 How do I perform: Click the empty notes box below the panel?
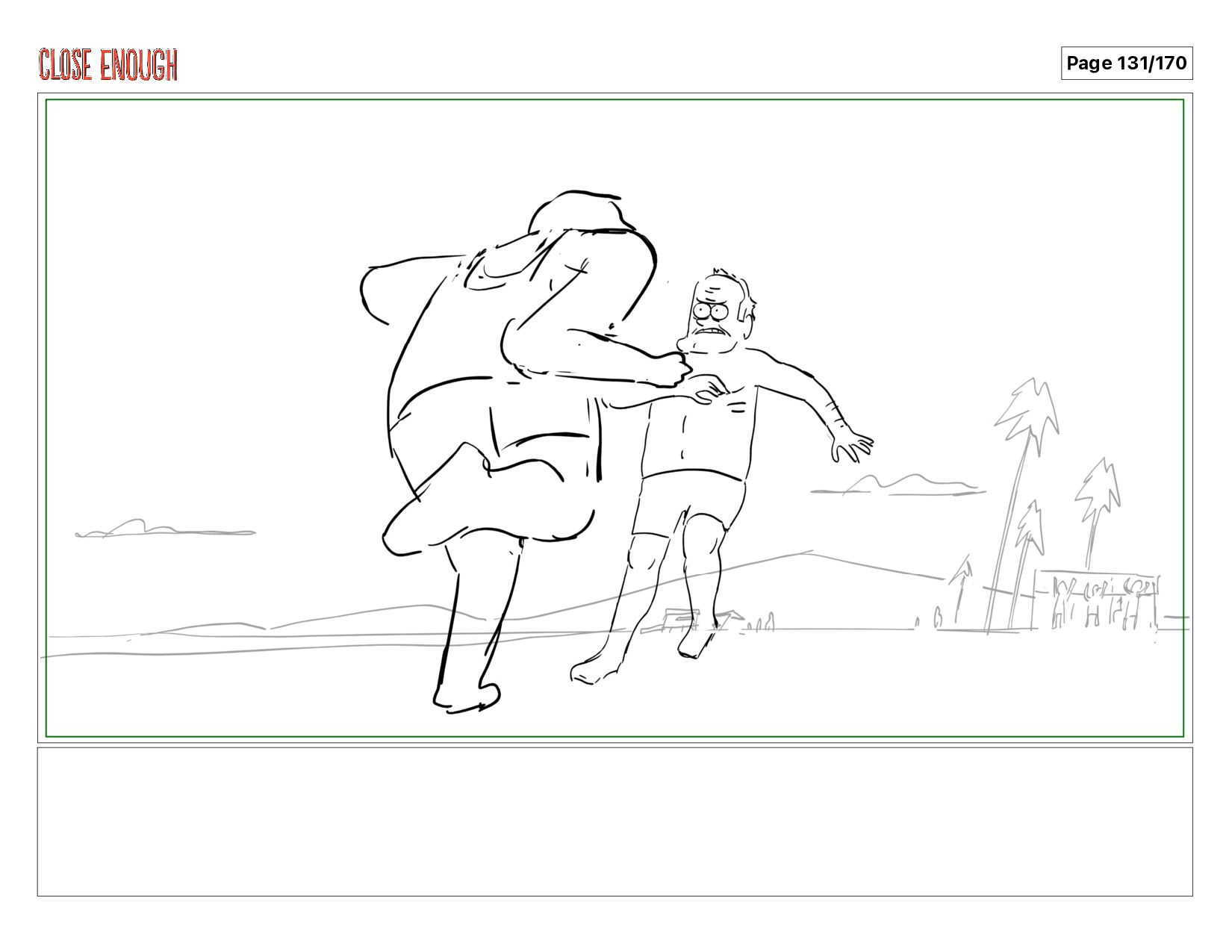tap(615, 821)
